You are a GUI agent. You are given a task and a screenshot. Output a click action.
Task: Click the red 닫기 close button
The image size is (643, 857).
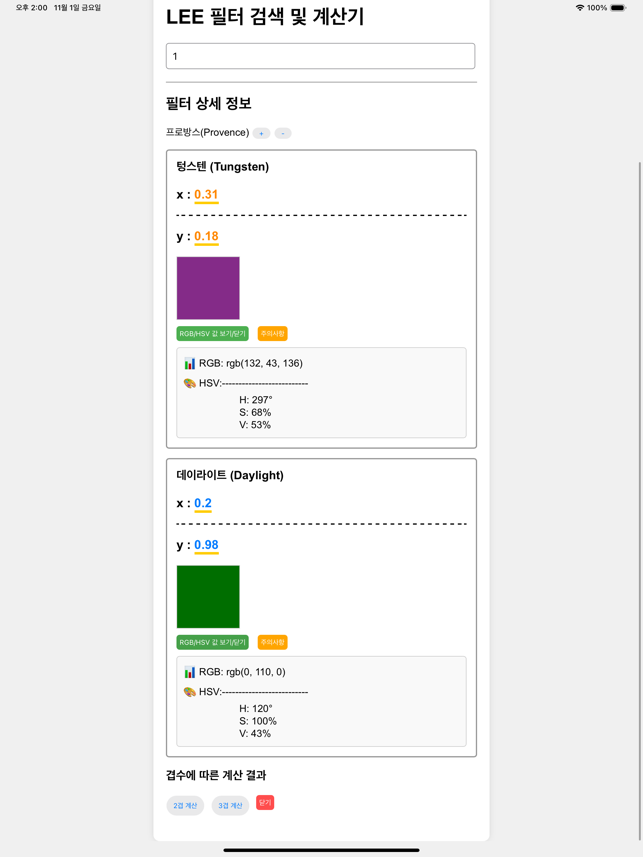tap(265, 803)
